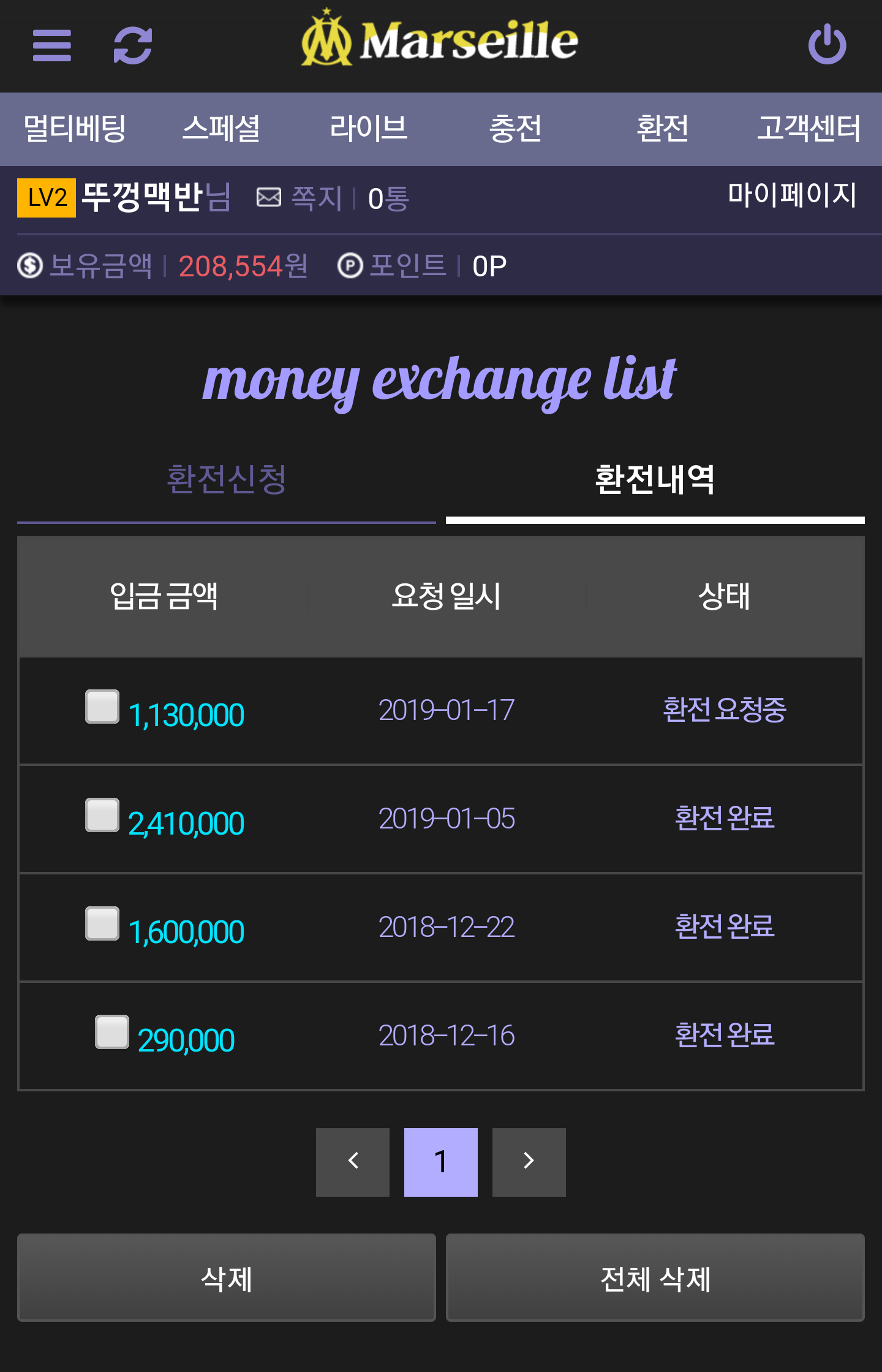Click the dollar balance coin icon

point(30,266)
